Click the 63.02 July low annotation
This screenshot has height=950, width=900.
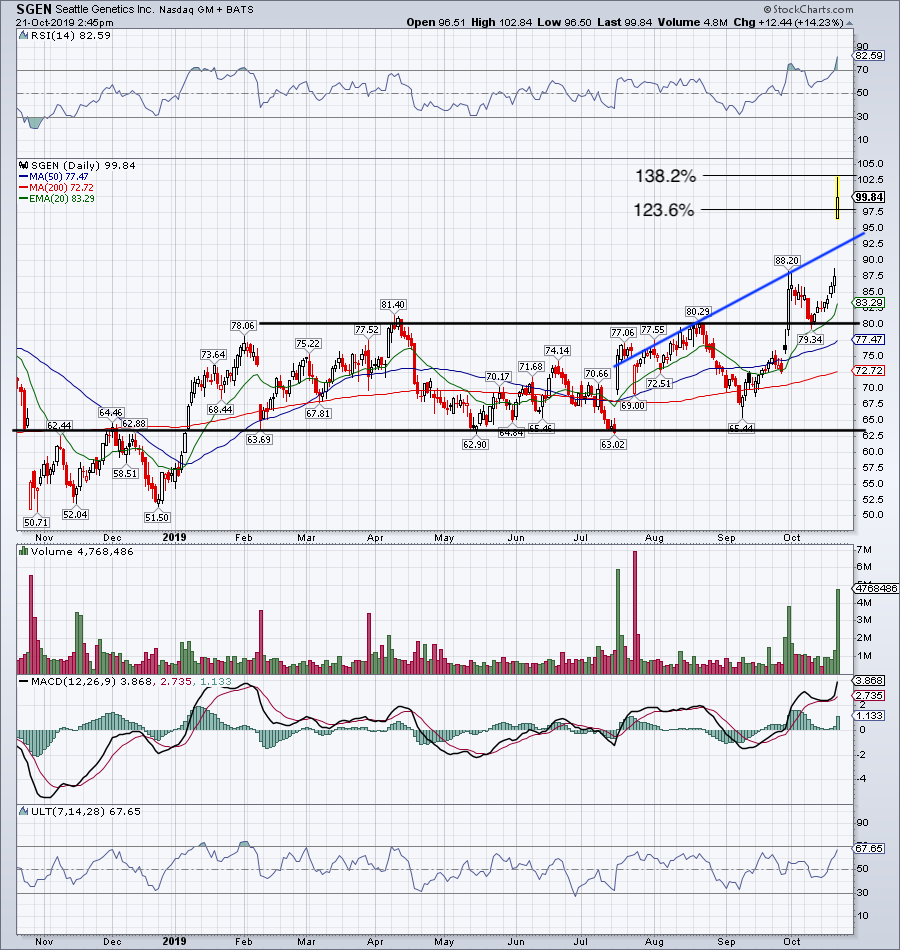613,444
